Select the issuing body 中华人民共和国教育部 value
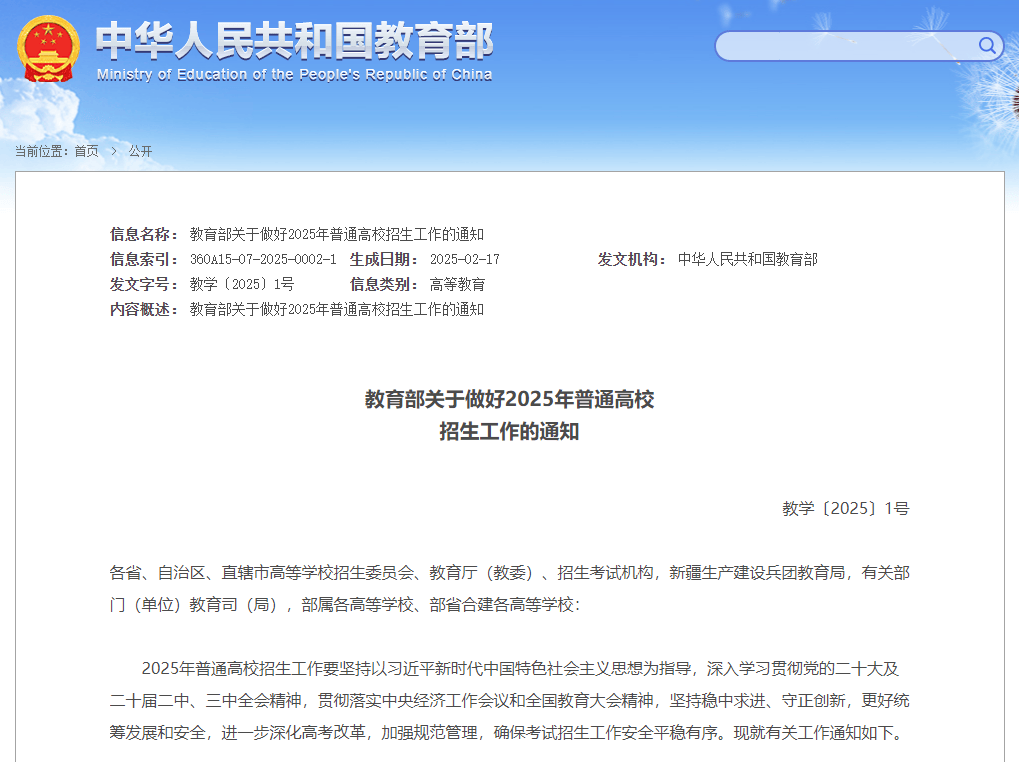The image size is (1019, 762). click(x=747, y=259)
